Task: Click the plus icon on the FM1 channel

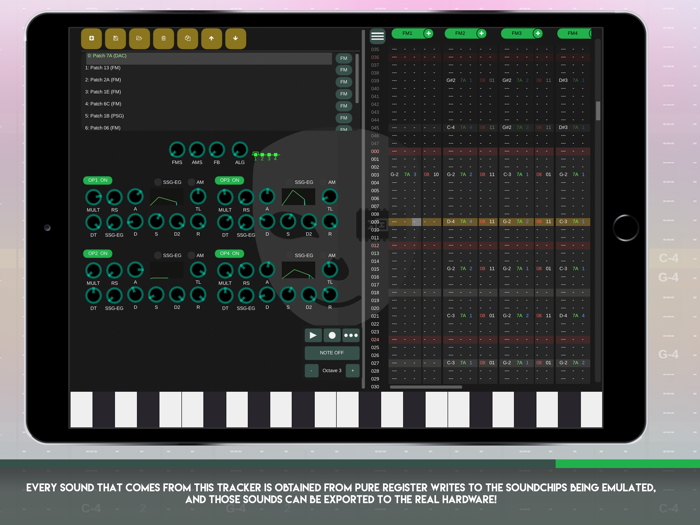Action: click(x=428, y=33)
